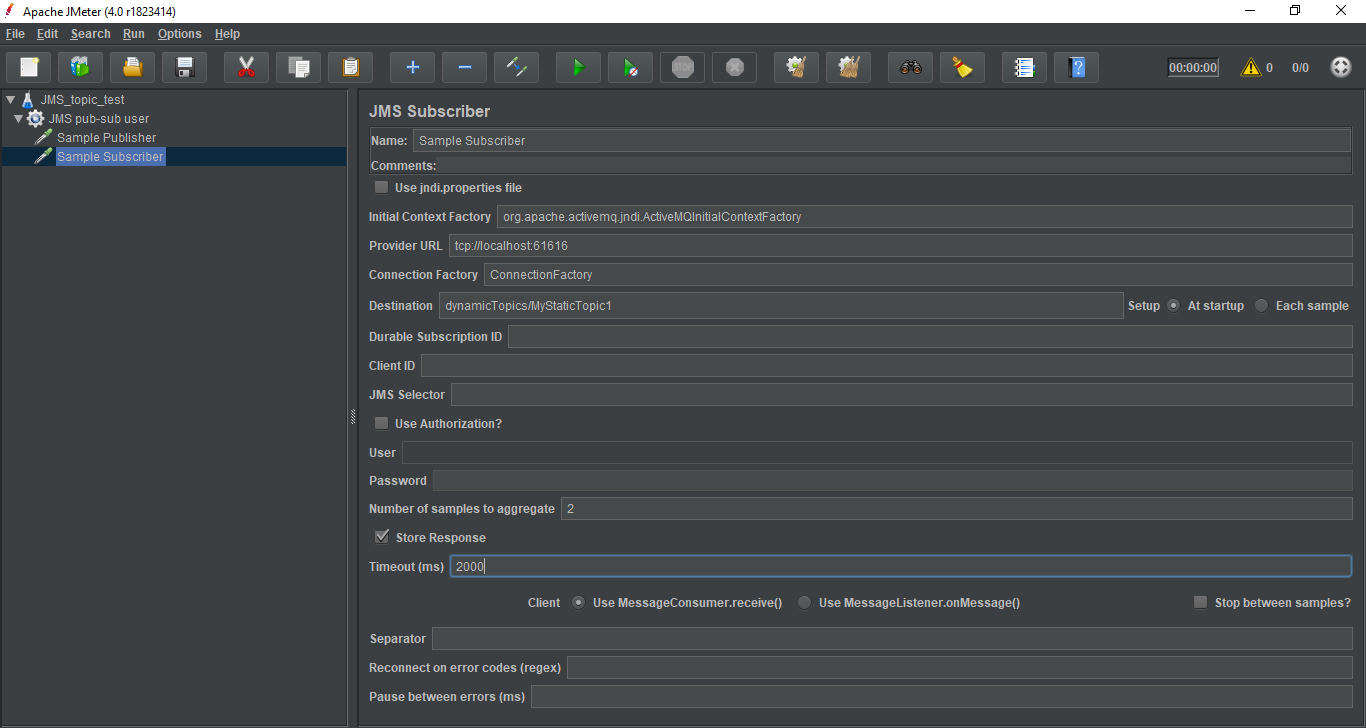1366x728 pixels.
Task: Click the Function Helper list icon
Action: pos(1024,68)
